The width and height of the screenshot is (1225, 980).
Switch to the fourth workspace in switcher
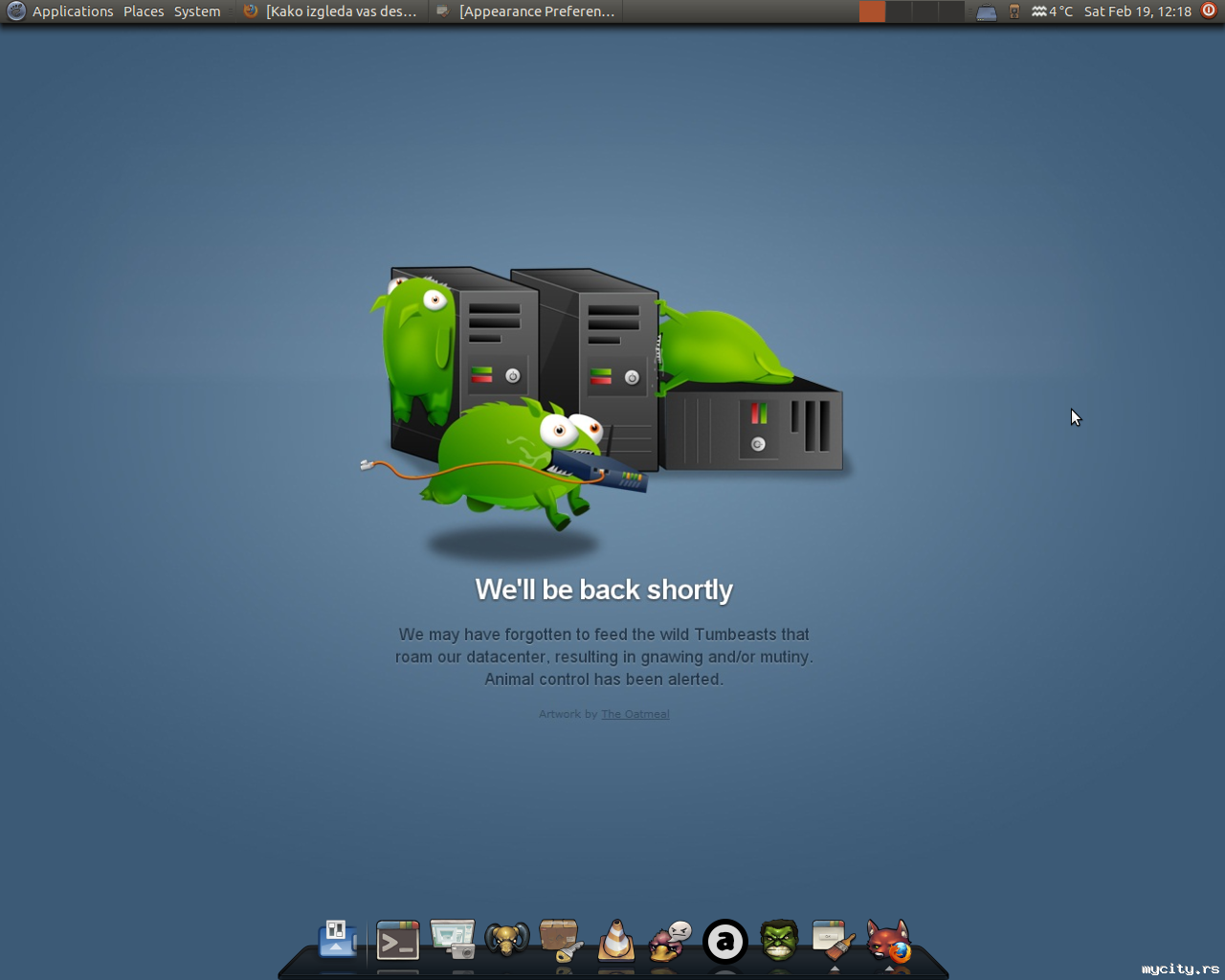coord(951,11)
